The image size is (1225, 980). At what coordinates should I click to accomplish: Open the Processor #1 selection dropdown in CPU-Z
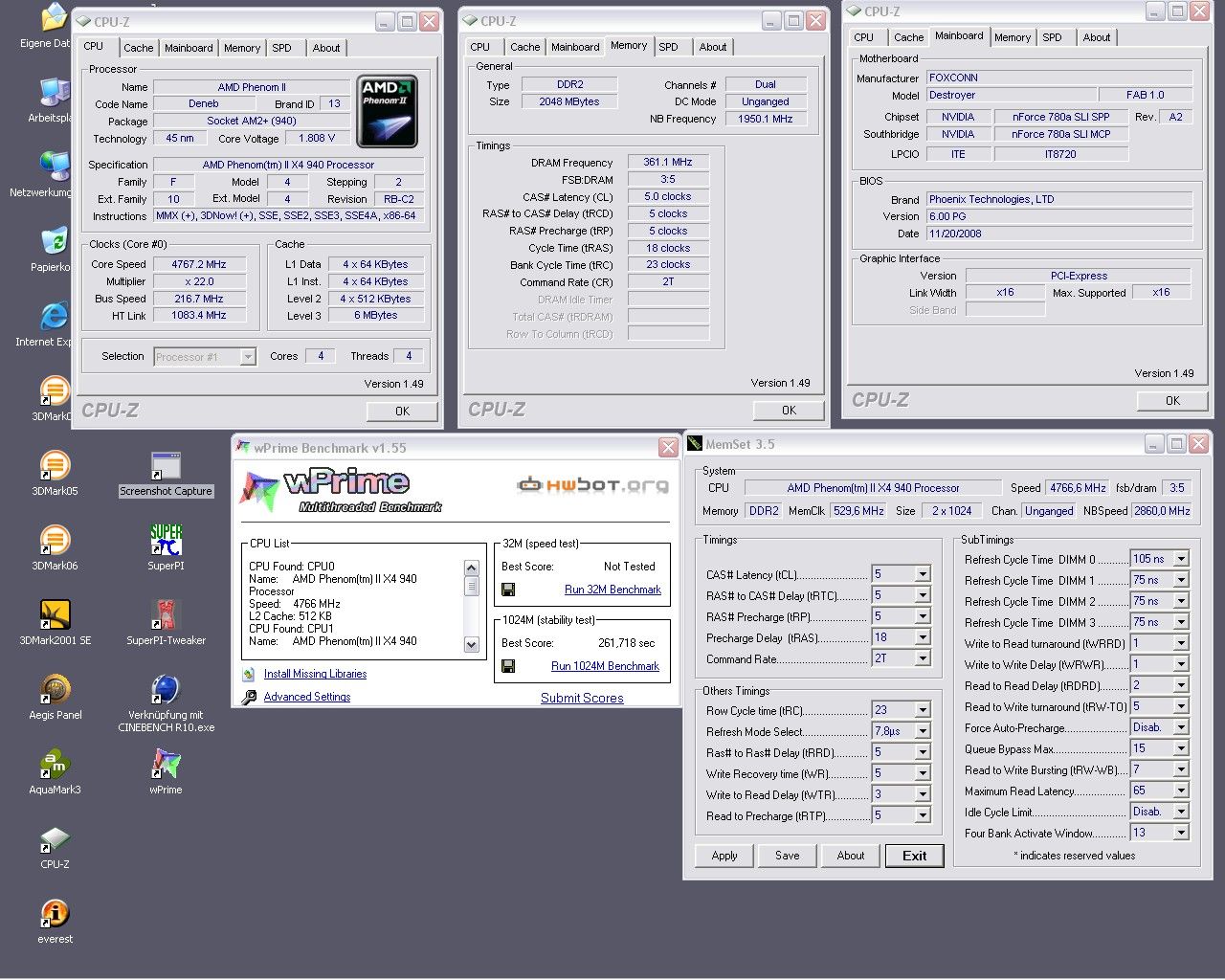click(x=248, y=357)
